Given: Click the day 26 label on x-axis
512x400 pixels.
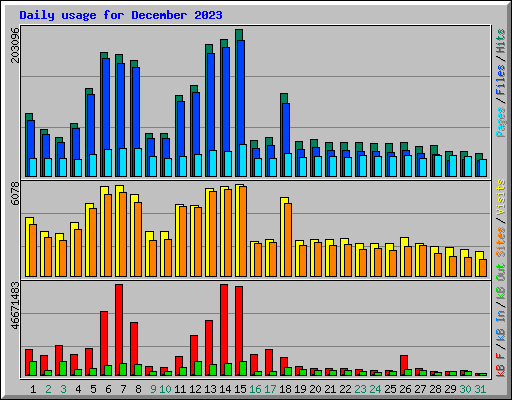Looking at the screenshot, I should [405, 389].
